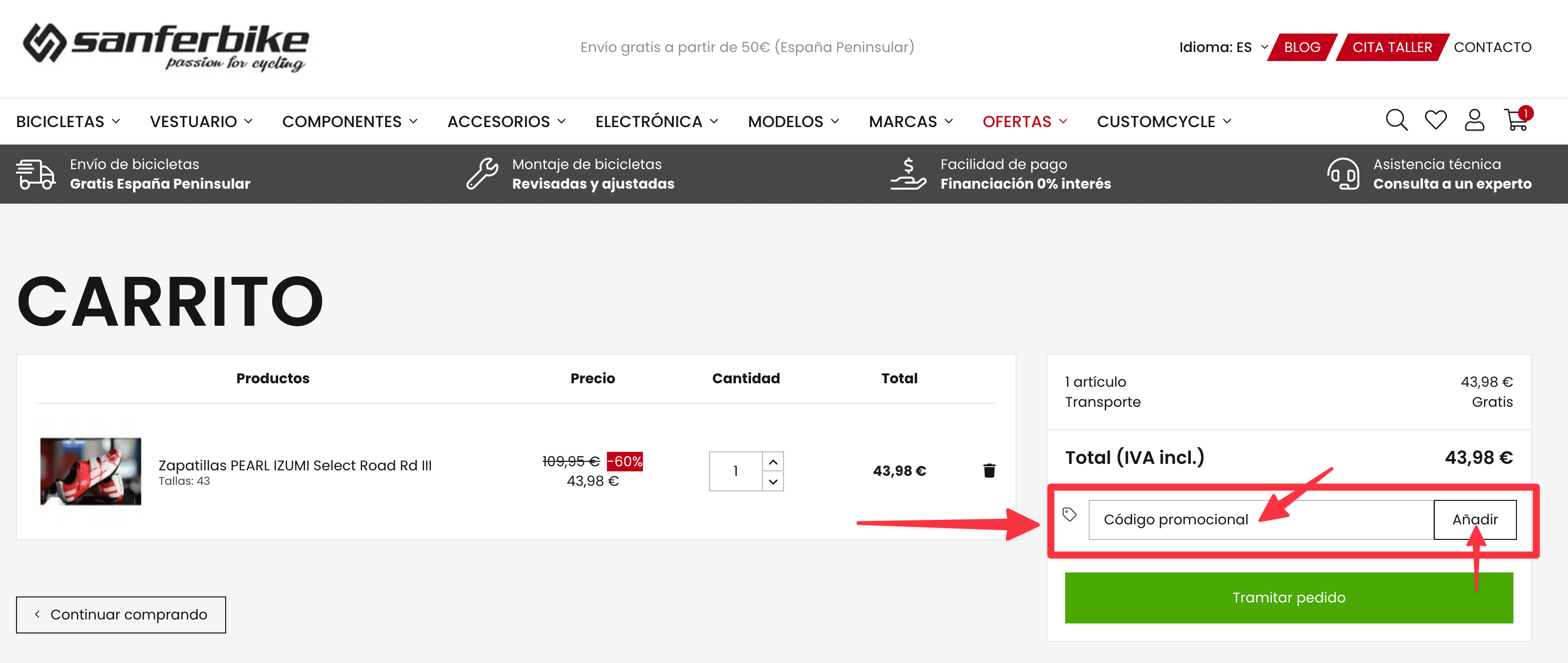Image resolution: width=1568 pixels, height=663 pixels.
Task: Open the user account icon
Action: coord(1475,121)
